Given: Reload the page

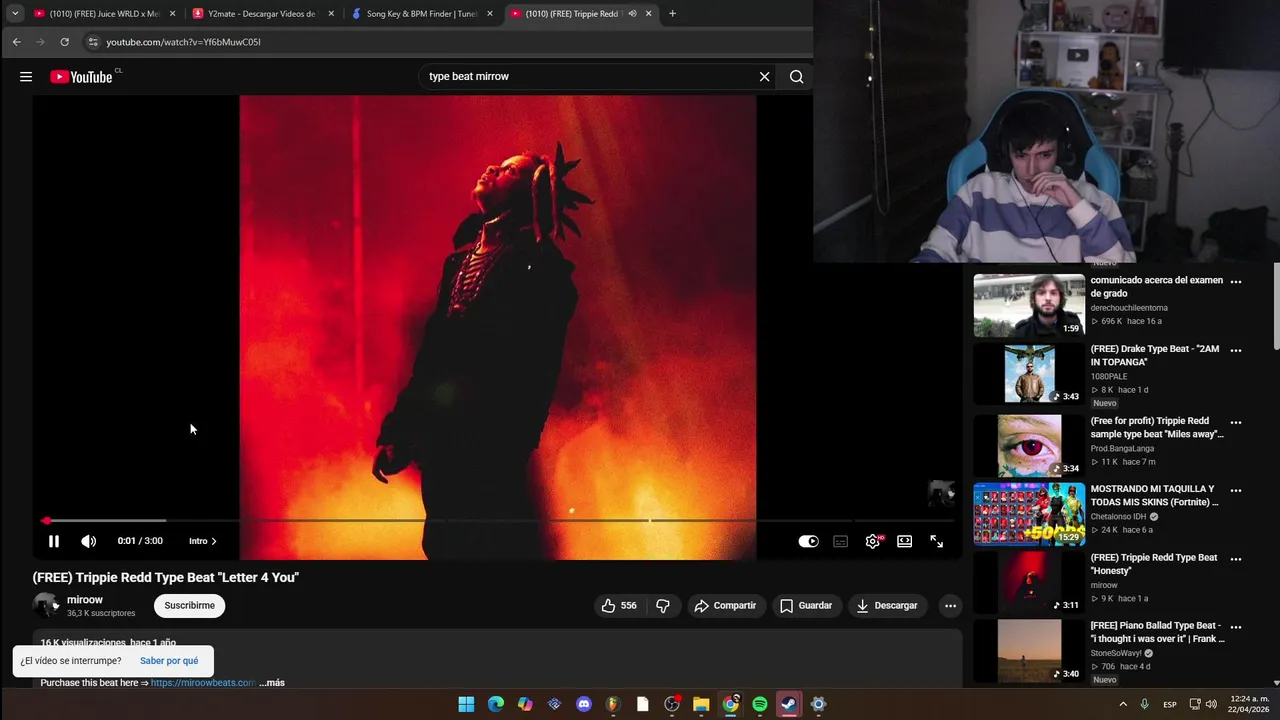Looking at the screenshot, I should (x=64, y=42).
